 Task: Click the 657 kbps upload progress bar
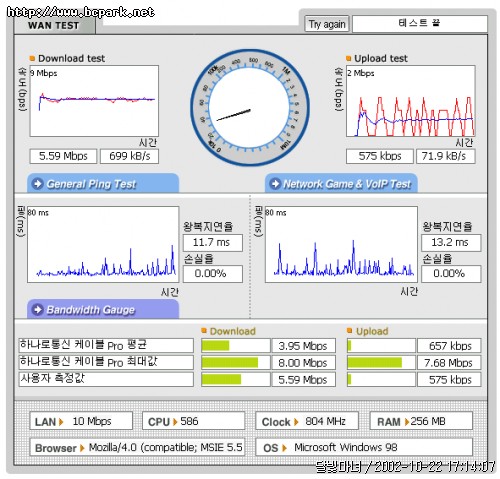point(381,346)
